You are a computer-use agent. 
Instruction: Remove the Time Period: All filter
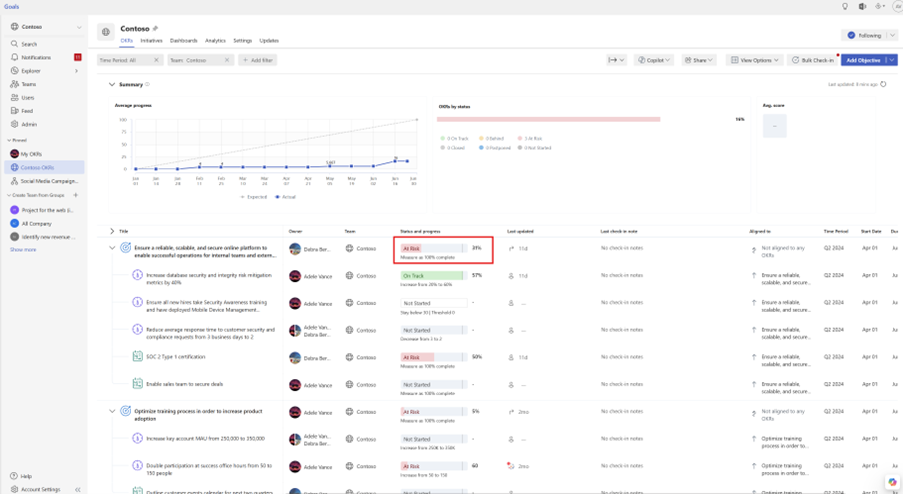pos(156,60)
